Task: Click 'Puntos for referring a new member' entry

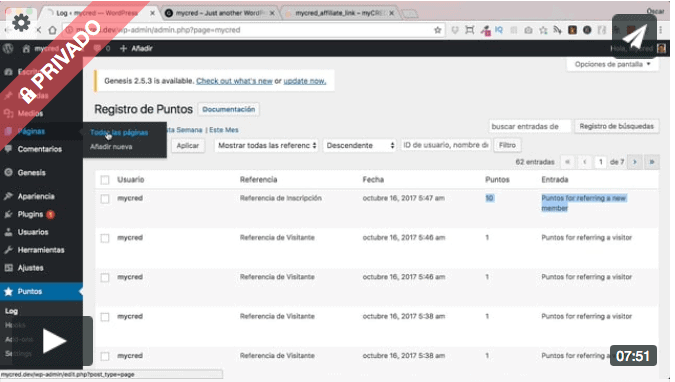Action: [x=584, y=203]
